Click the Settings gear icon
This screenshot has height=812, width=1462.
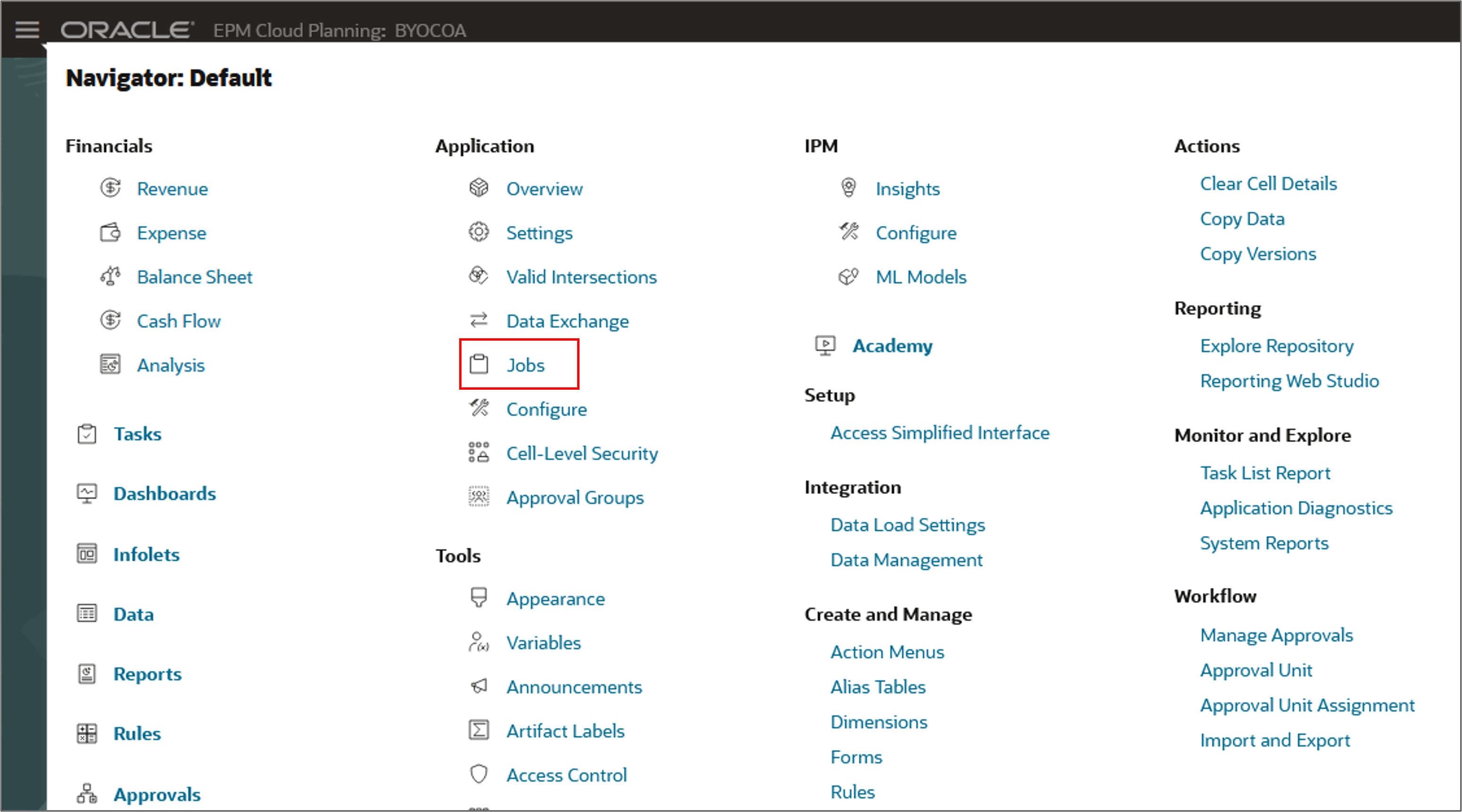click(479, 232)
